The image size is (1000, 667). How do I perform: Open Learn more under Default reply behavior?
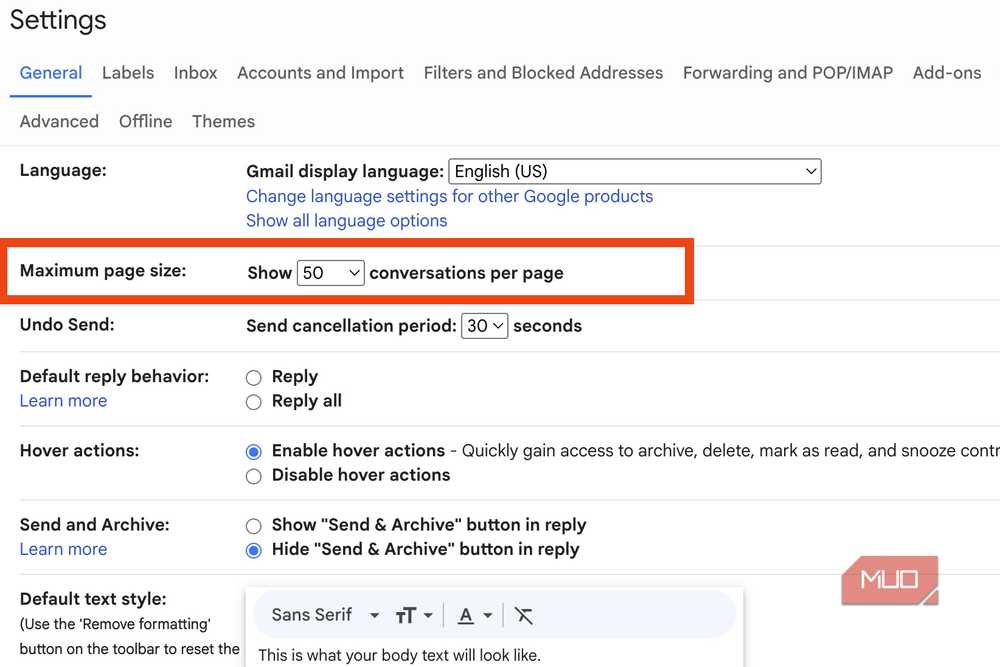(63, 401)
